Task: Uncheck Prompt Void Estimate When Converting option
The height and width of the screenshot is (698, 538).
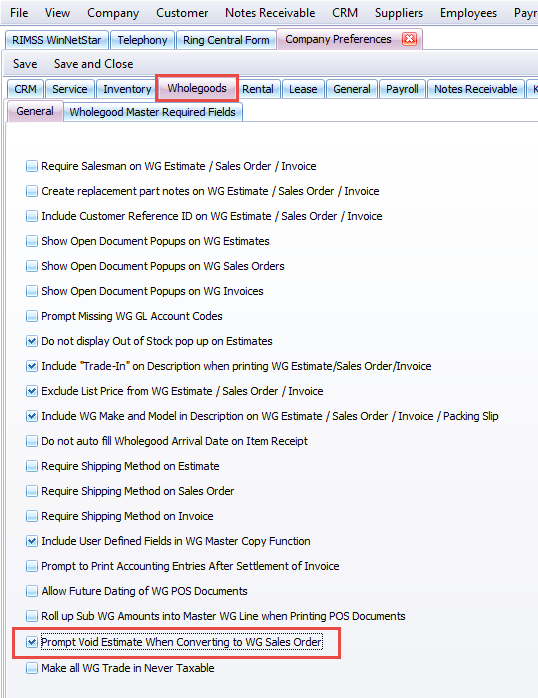Action: pos(32,642)
